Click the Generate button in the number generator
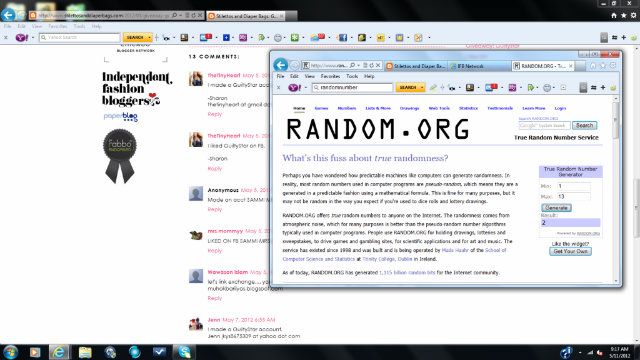The height and width of the screenshot is (360, 640). point(556,208)
